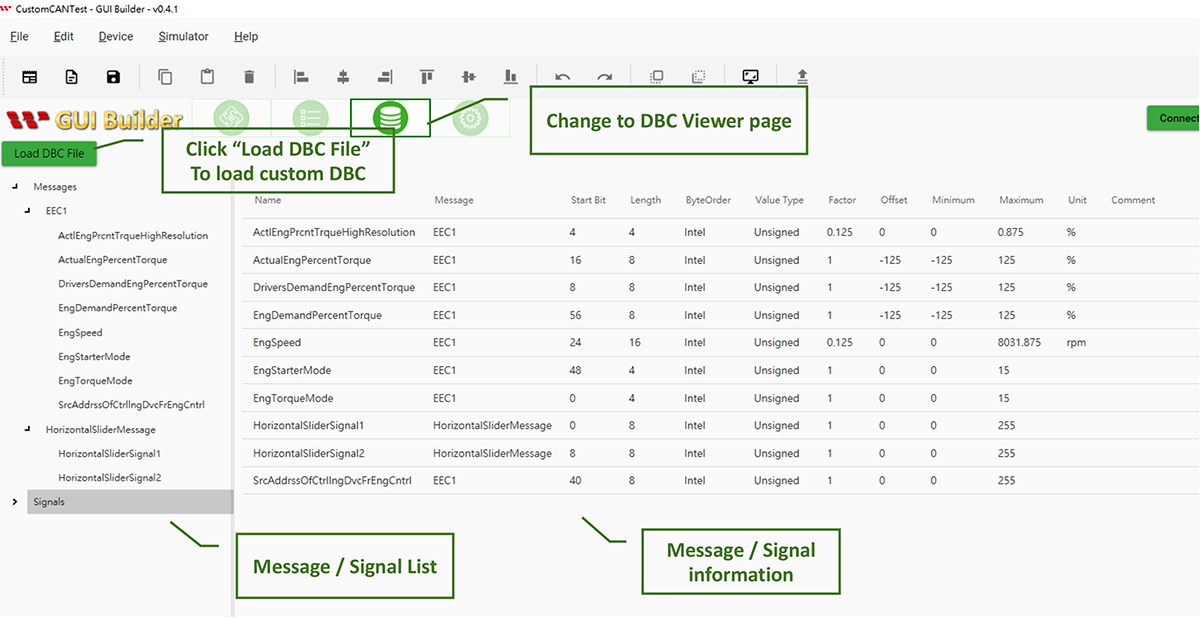Align objects to vertical middle
This screenshot has height=619, width=1200.
468,77
